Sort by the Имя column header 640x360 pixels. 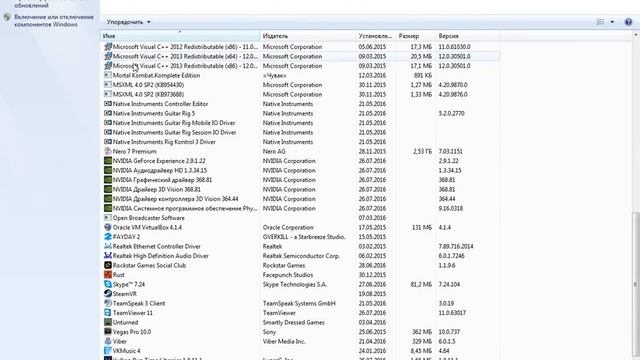(180, 36)
